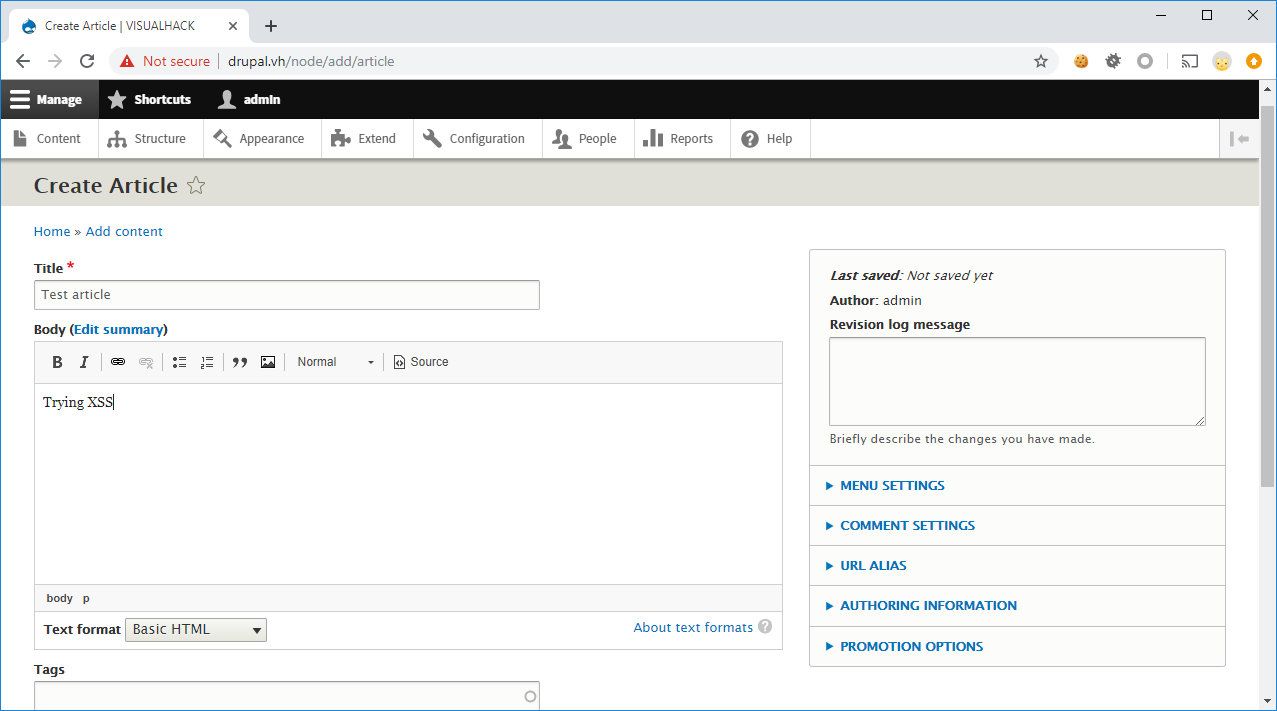Open the About text formats link
The height and width of the screenshot is (711, 1277).
tap(693, 627)
